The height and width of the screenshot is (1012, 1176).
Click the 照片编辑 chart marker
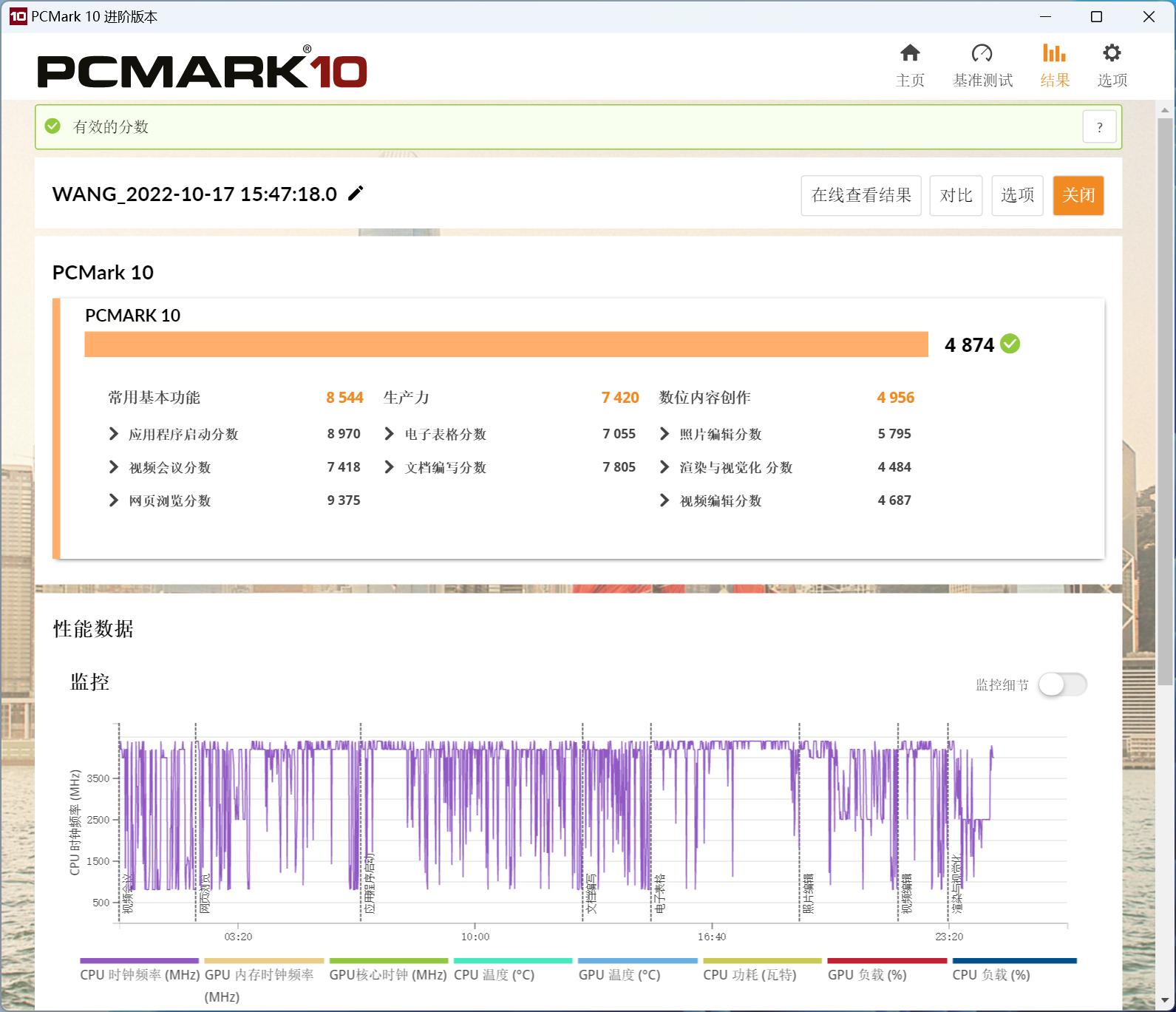click(x=809, y=894)
